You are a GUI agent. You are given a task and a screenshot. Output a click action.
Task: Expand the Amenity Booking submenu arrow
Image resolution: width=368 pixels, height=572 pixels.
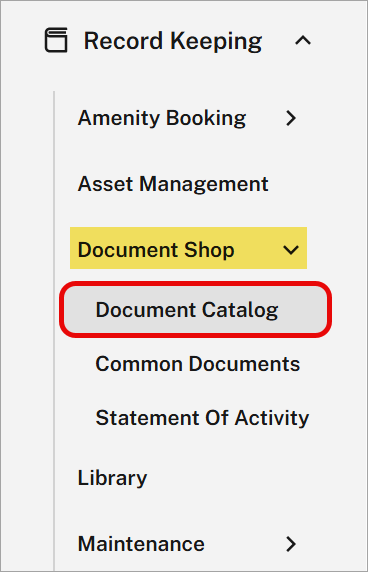coord(291,118)
